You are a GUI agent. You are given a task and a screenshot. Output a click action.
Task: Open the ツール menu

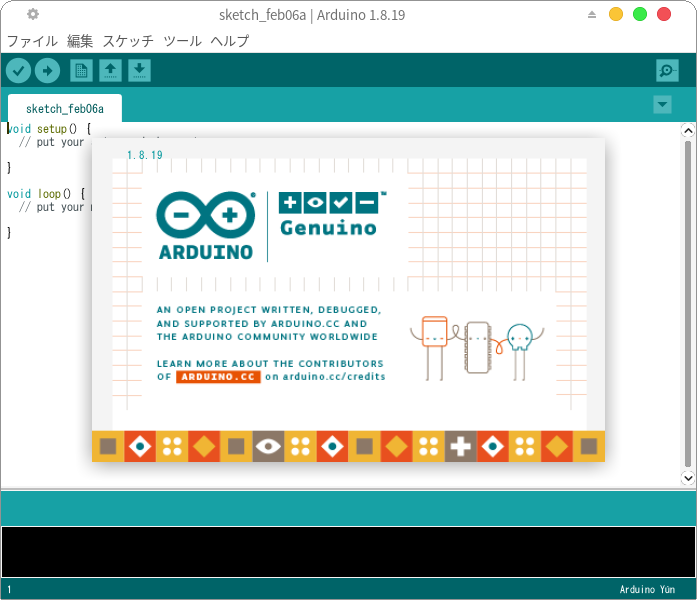[182, 41]
